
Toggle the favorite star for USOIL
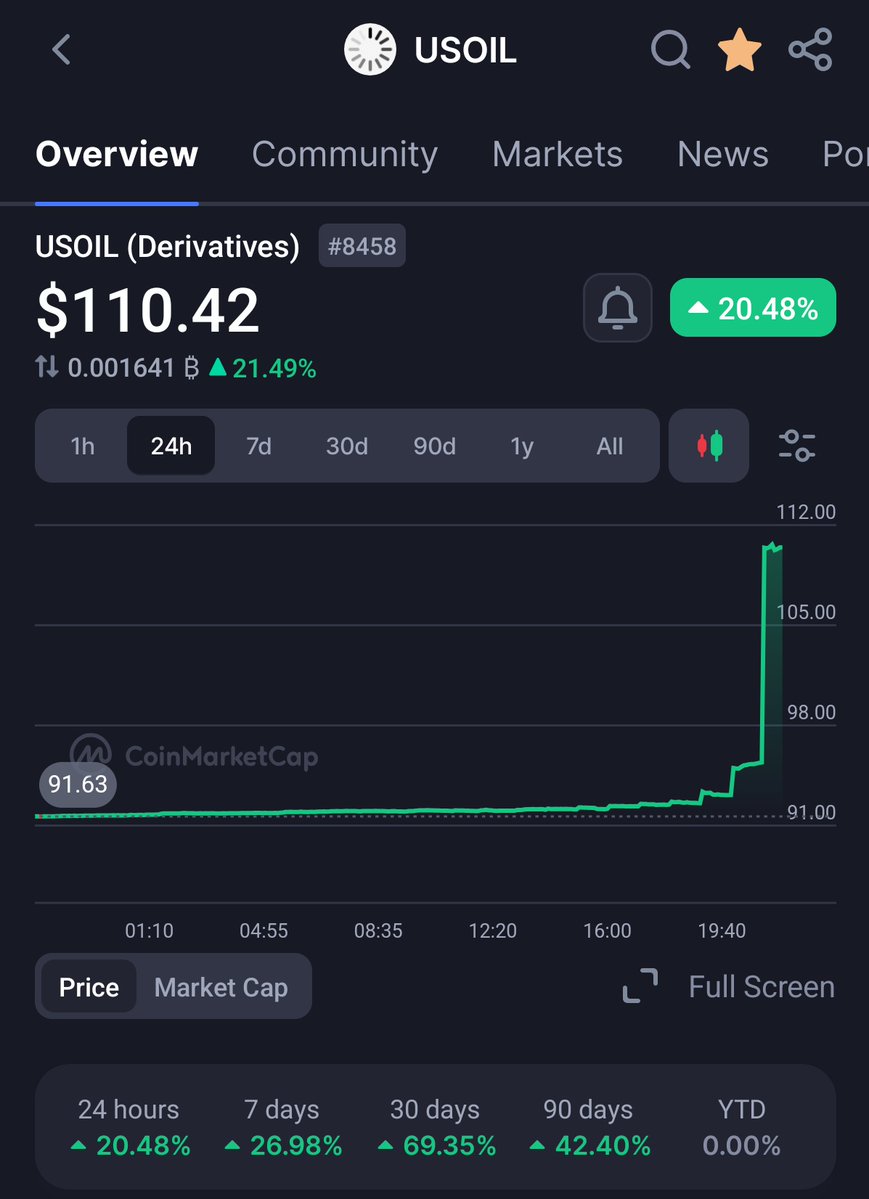(740, 49)
